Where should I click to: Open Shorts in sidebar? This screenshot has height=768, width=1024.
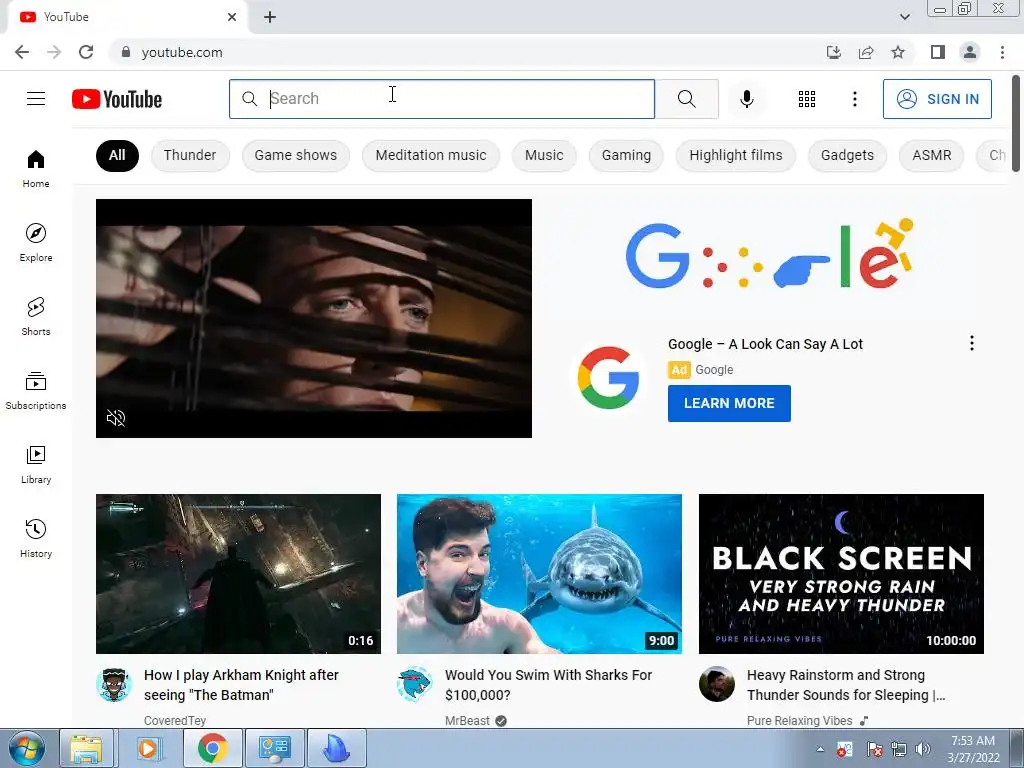click(36, 316)
